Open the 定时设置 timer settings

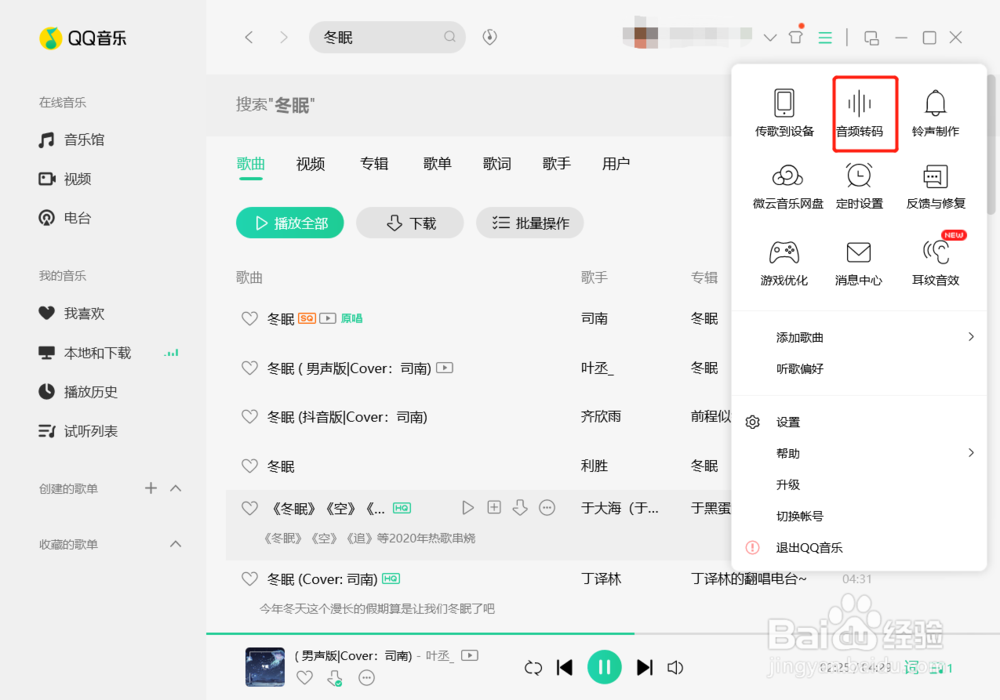[858, 186]
